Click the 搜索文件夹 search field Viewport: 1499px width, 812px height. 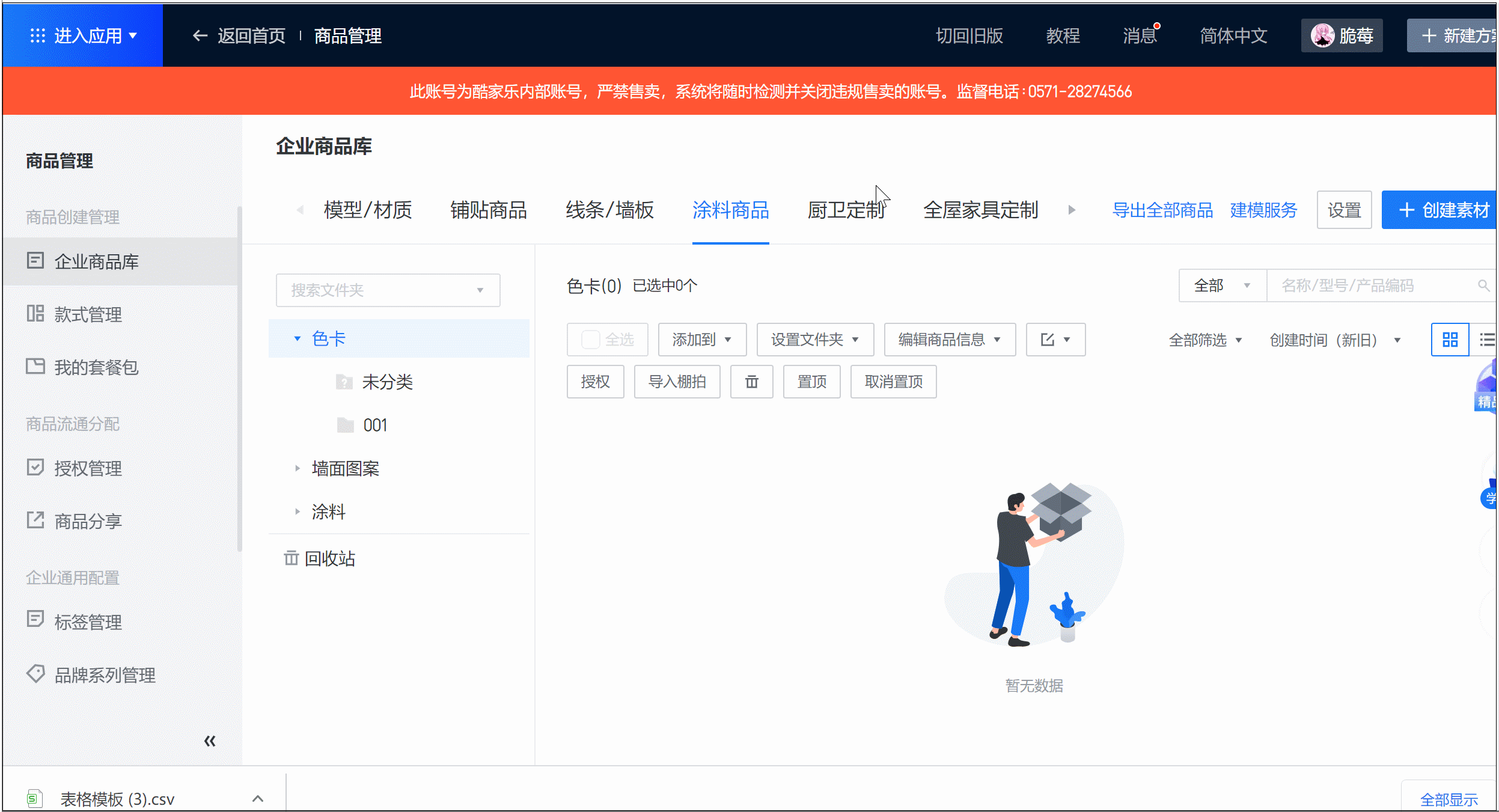[388, 290]
